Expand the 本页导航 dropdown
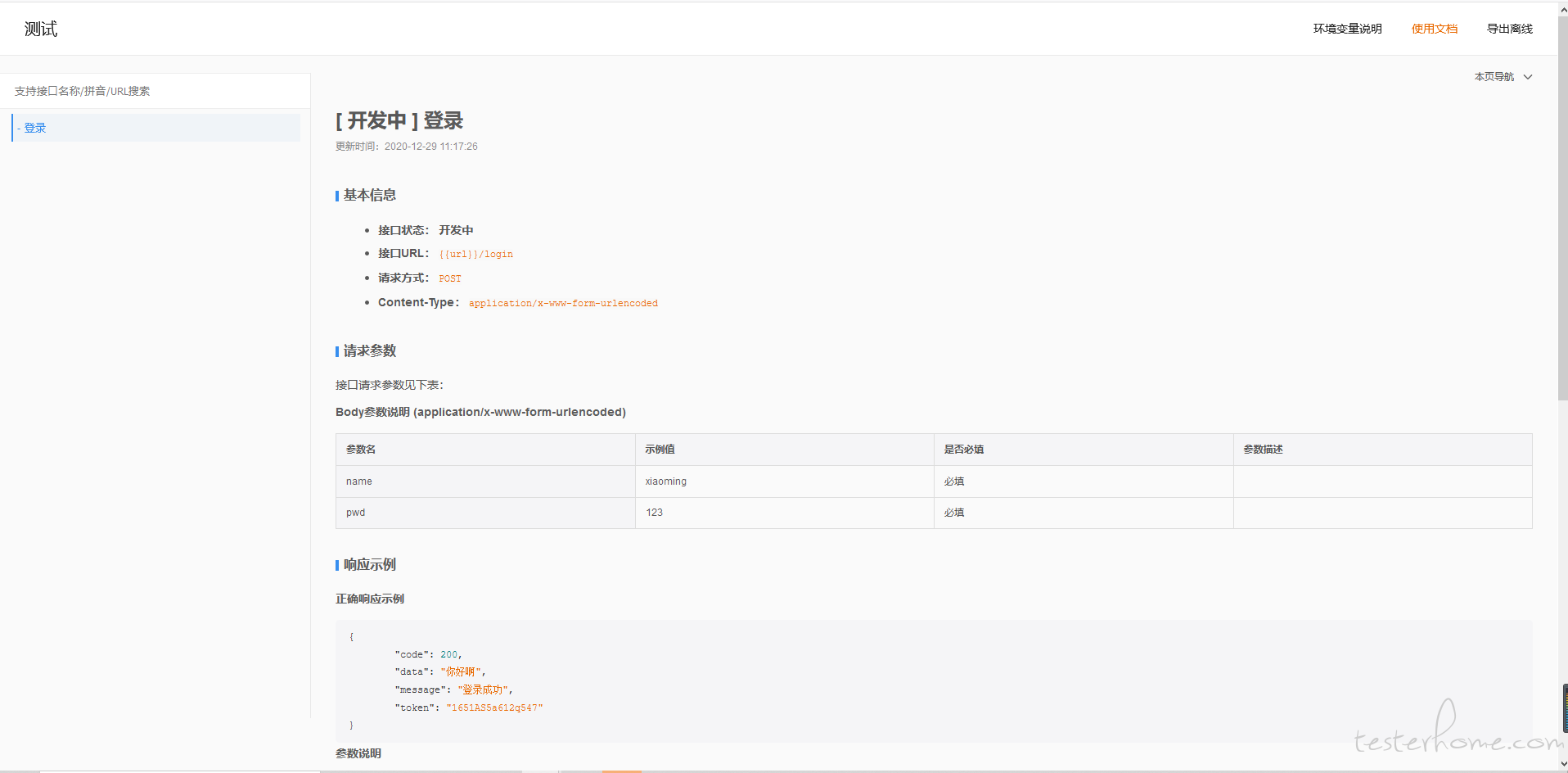 [x=1503, y=77]
